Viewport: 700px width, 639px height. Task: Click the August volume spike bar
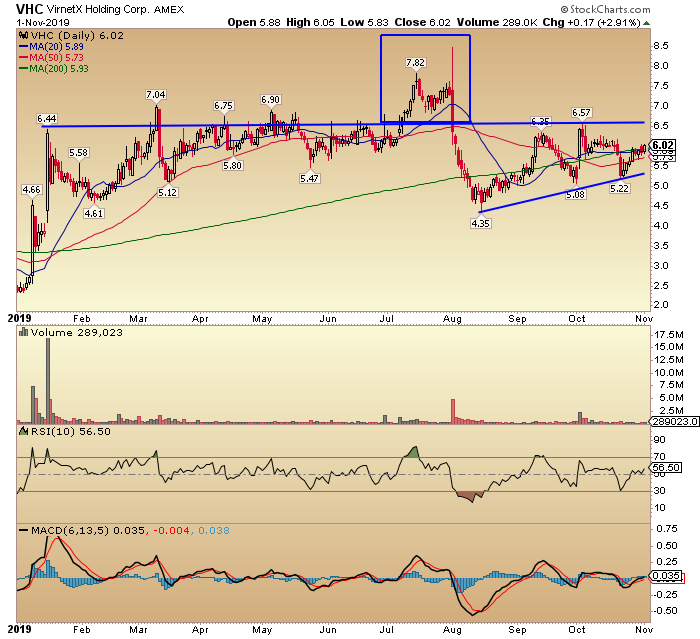point(453,411)
